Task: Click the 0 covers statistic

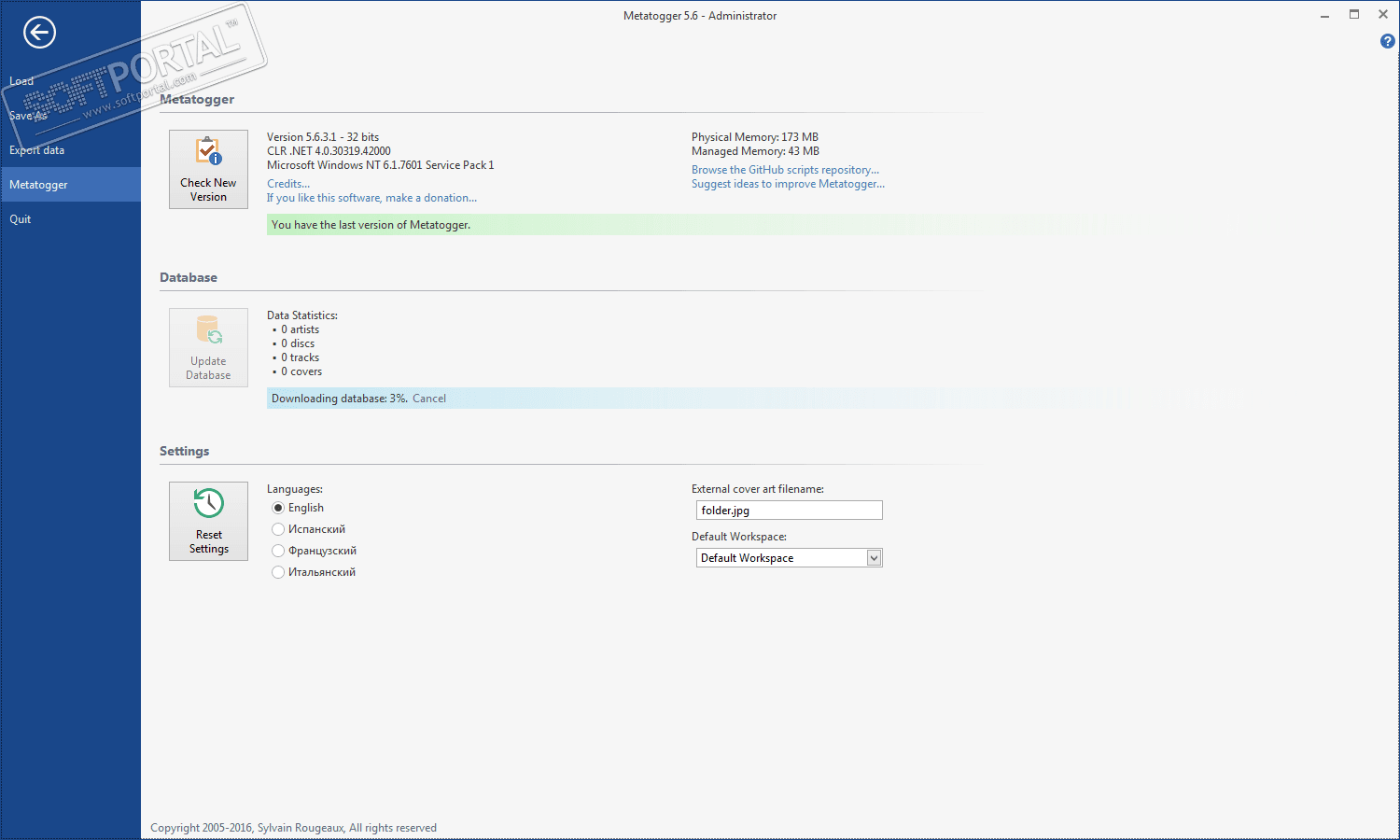Action: [x=301, y=371]
